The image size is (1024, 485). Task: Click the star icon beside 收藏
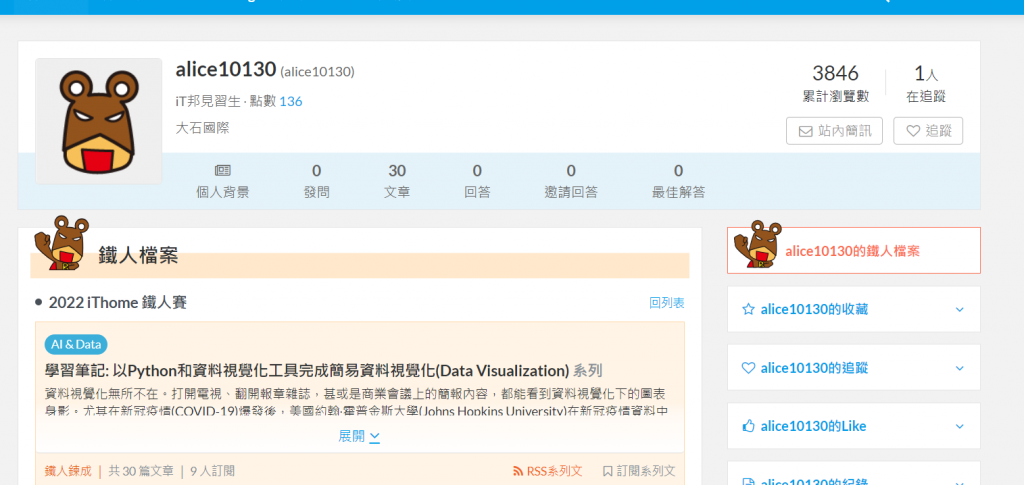pos(748,309)
